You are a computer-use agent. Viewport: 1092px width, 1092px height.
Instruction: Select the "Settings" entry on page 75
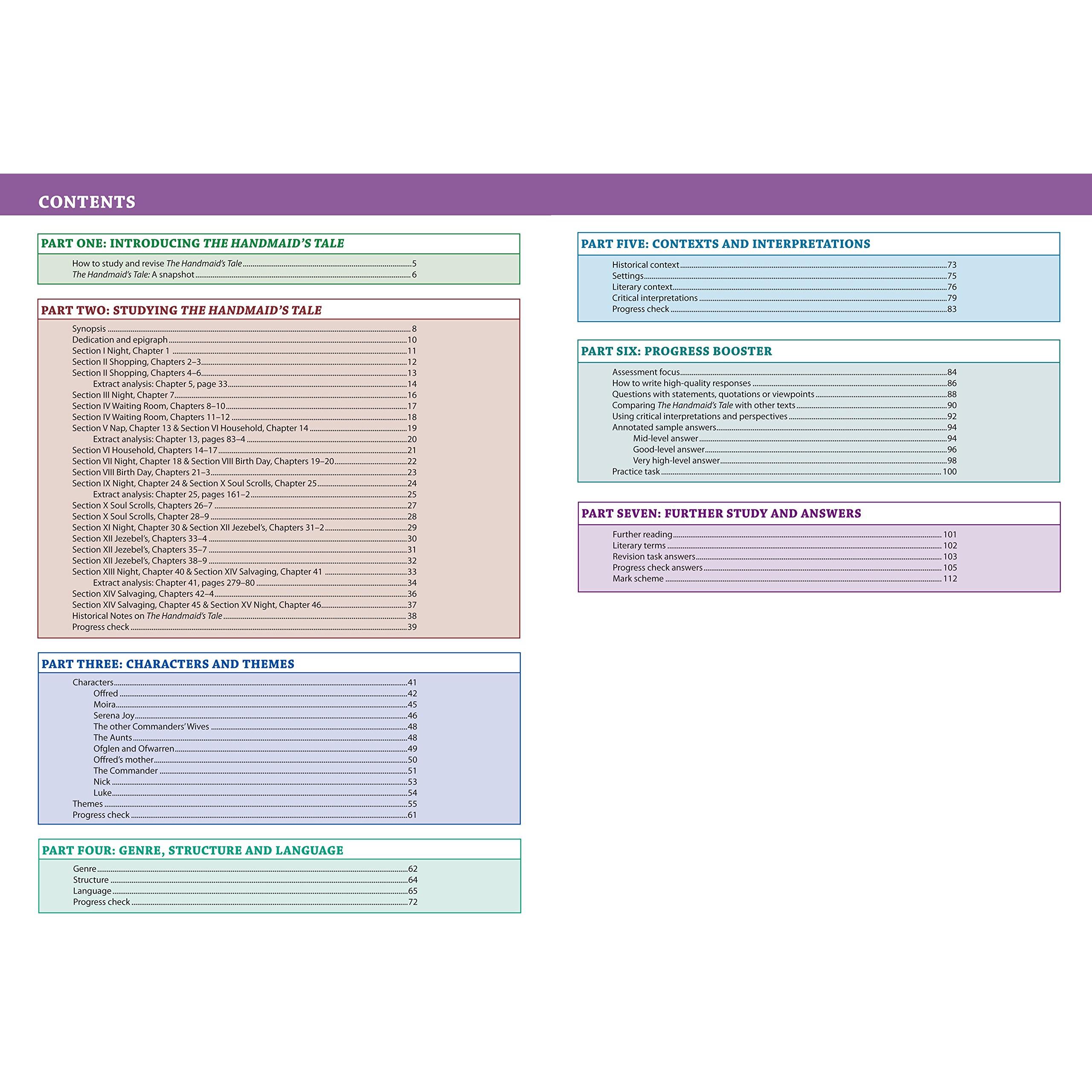click(x=784, y=276)
